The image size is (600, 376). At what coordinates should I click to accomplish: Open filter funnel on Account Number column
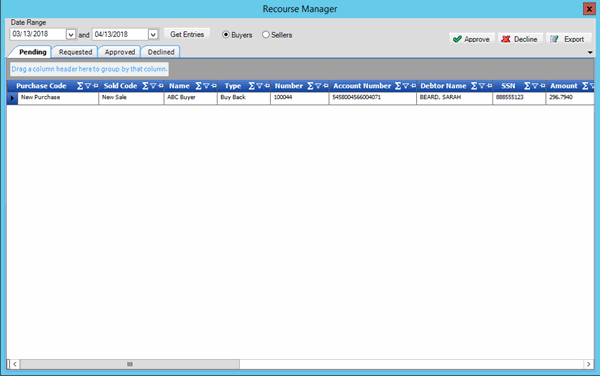click(406, 86)
